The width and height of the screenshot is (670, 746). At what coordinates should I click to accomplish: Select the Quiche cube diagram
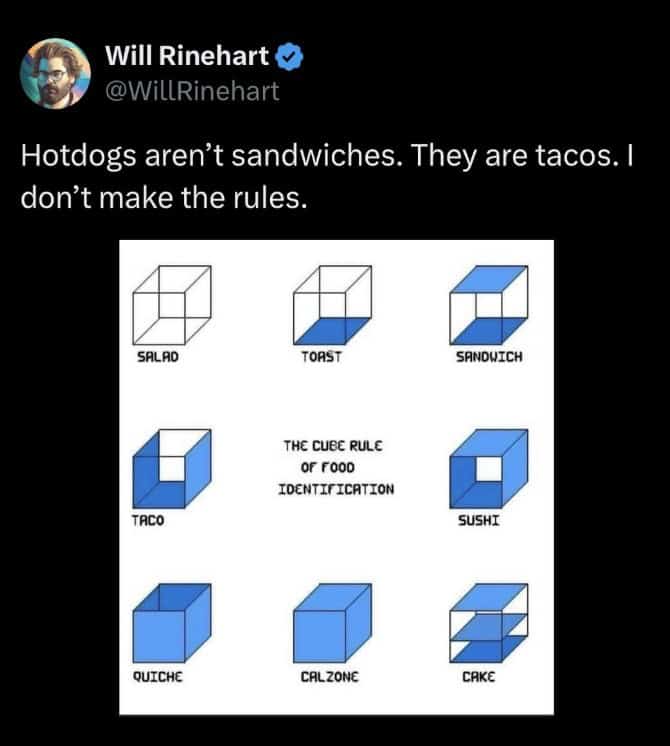[x=171, y=625]
